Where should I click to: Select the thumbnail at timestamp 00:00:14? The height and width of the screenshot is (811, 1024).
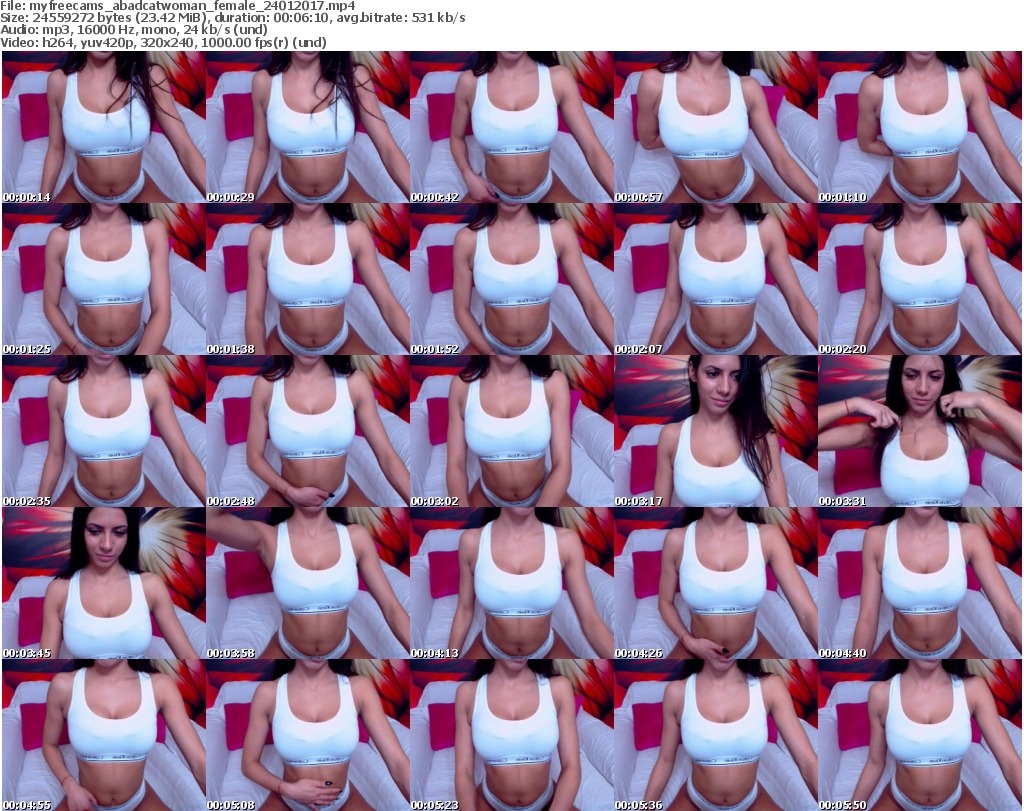[x=104, y=127]
